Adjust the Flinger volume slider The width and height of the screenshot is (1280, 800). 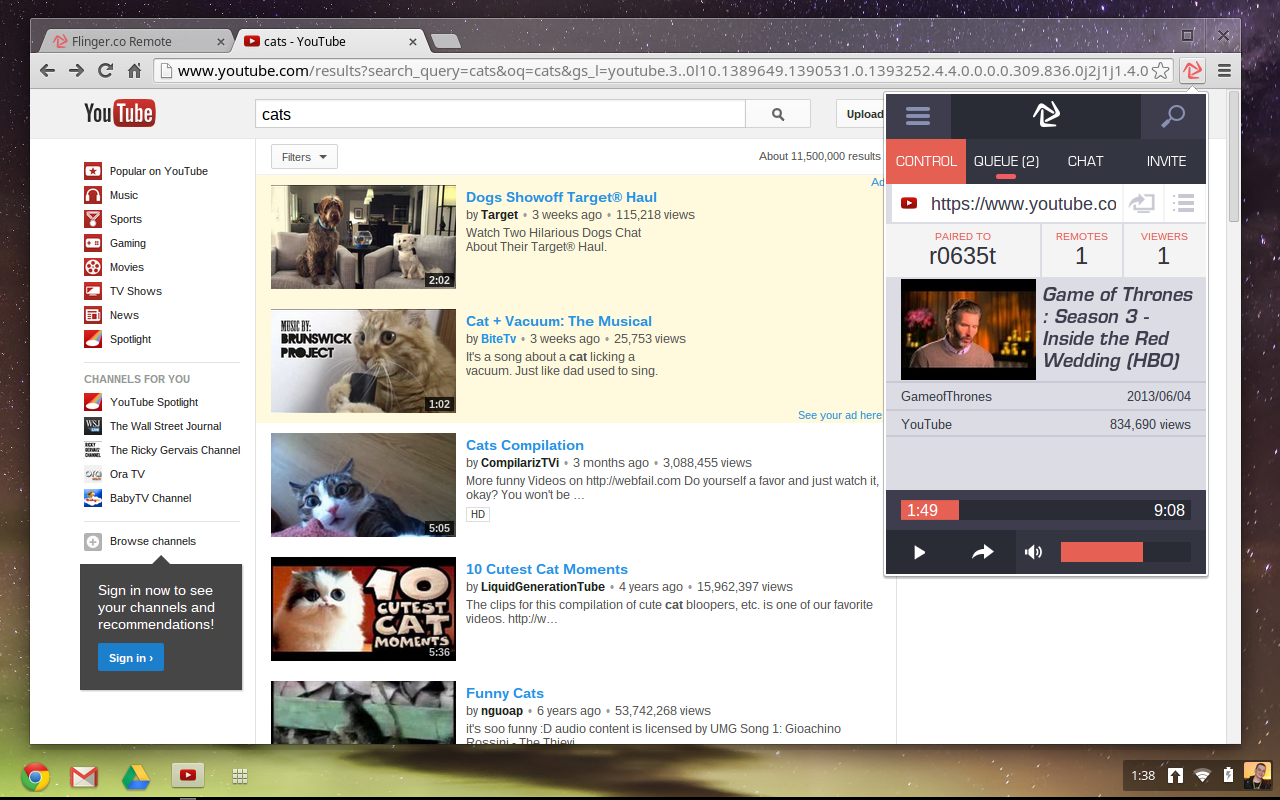1126,552
